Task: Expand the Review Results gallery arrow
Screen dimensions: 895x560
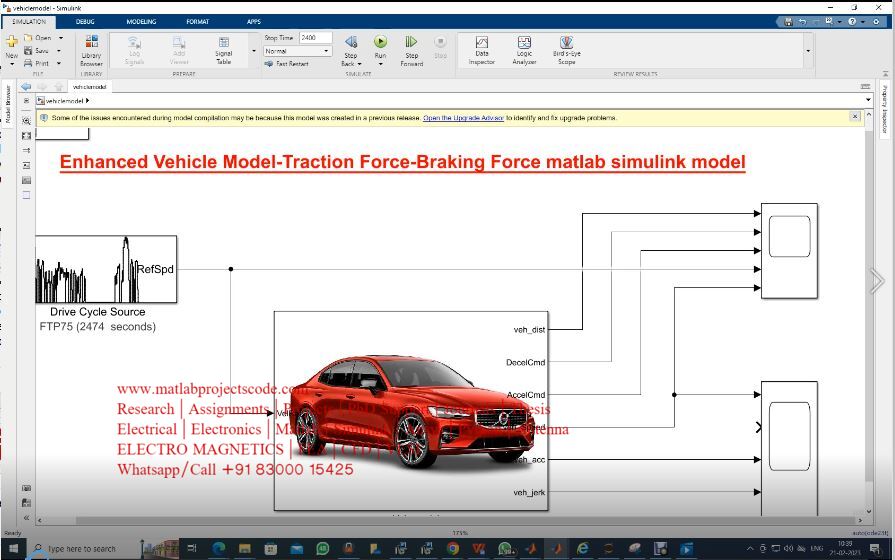Action: [x=808, y=50]
